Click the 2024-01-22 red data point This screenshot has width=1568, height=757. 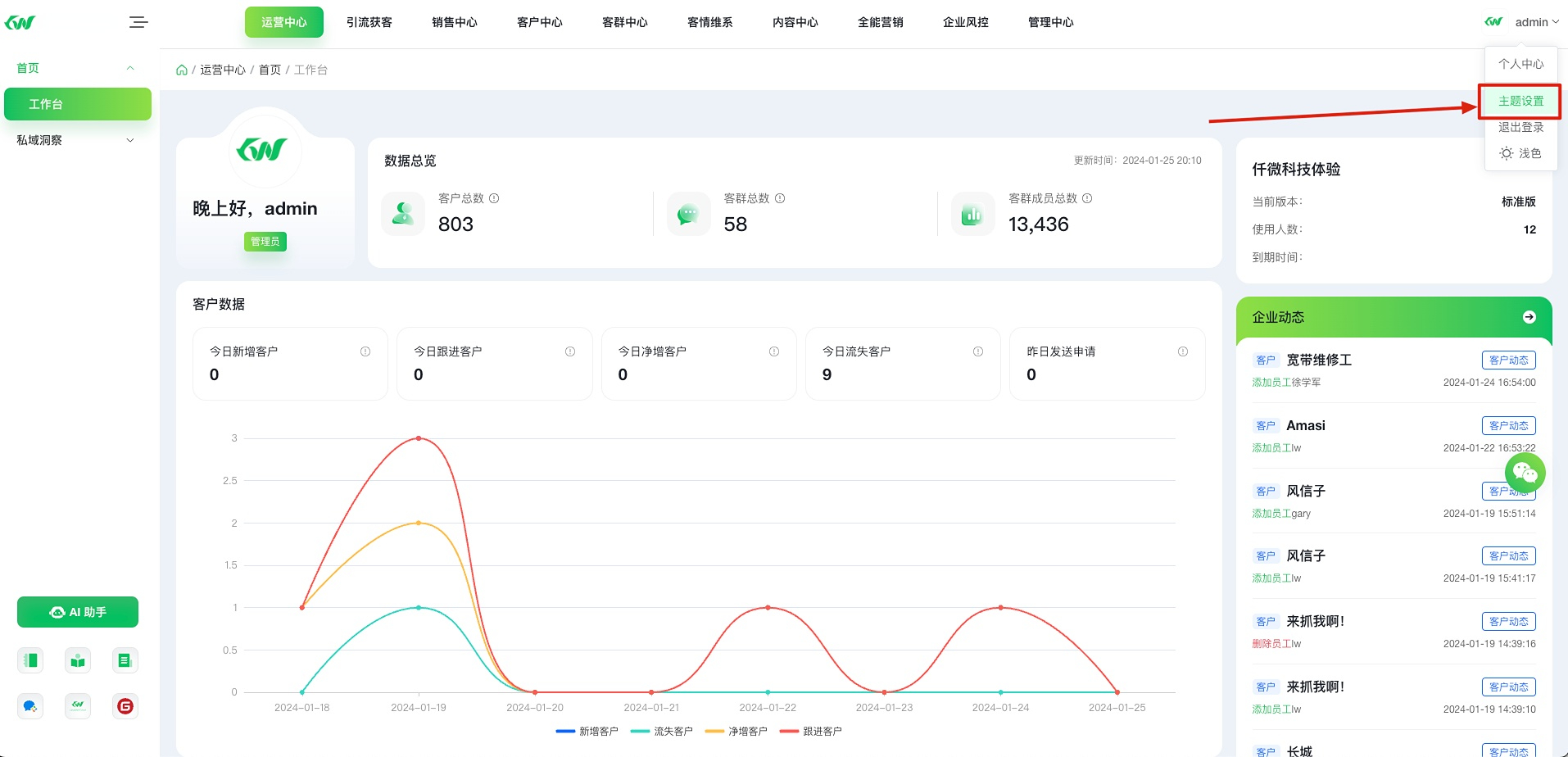[x=768, y=607]
